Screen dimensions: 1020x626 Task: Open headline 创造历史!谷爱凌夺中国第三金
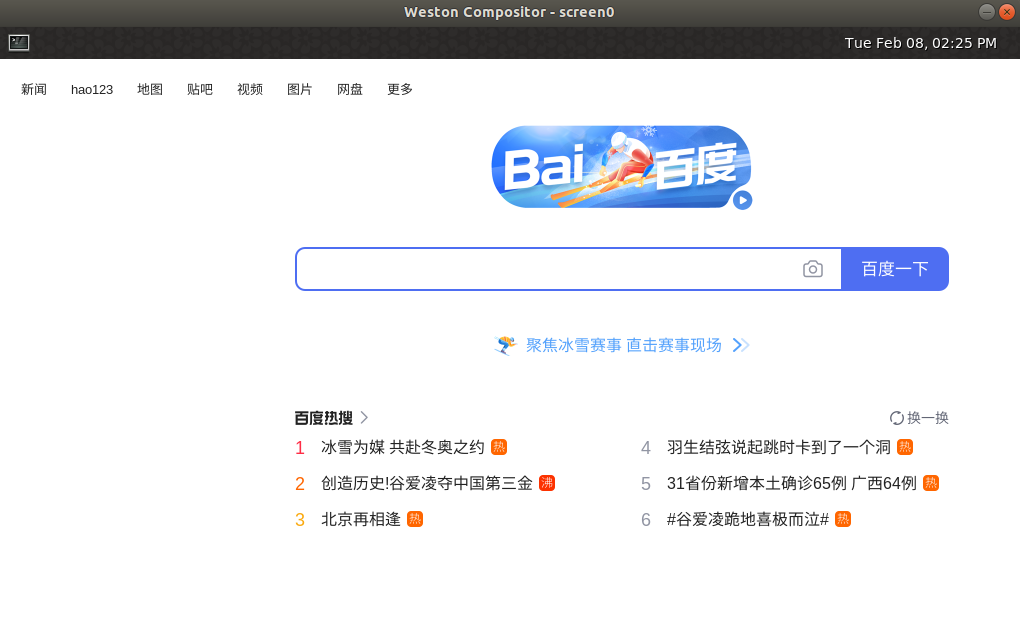click(427, 483)
